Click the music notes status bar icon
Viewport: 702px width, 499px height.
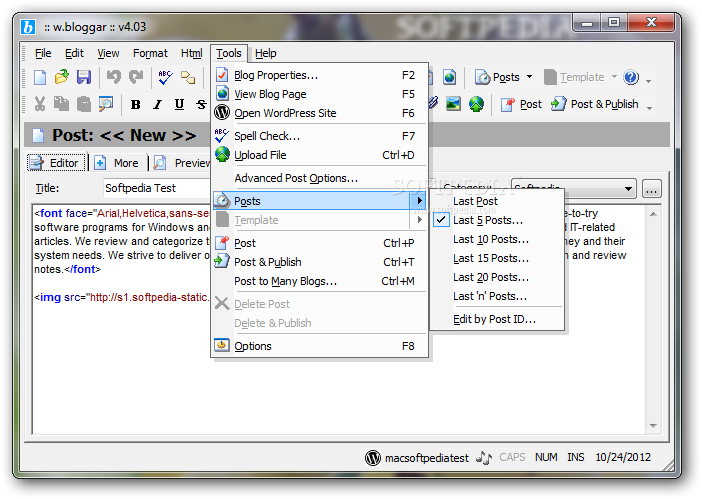click(x=484, y=457)
